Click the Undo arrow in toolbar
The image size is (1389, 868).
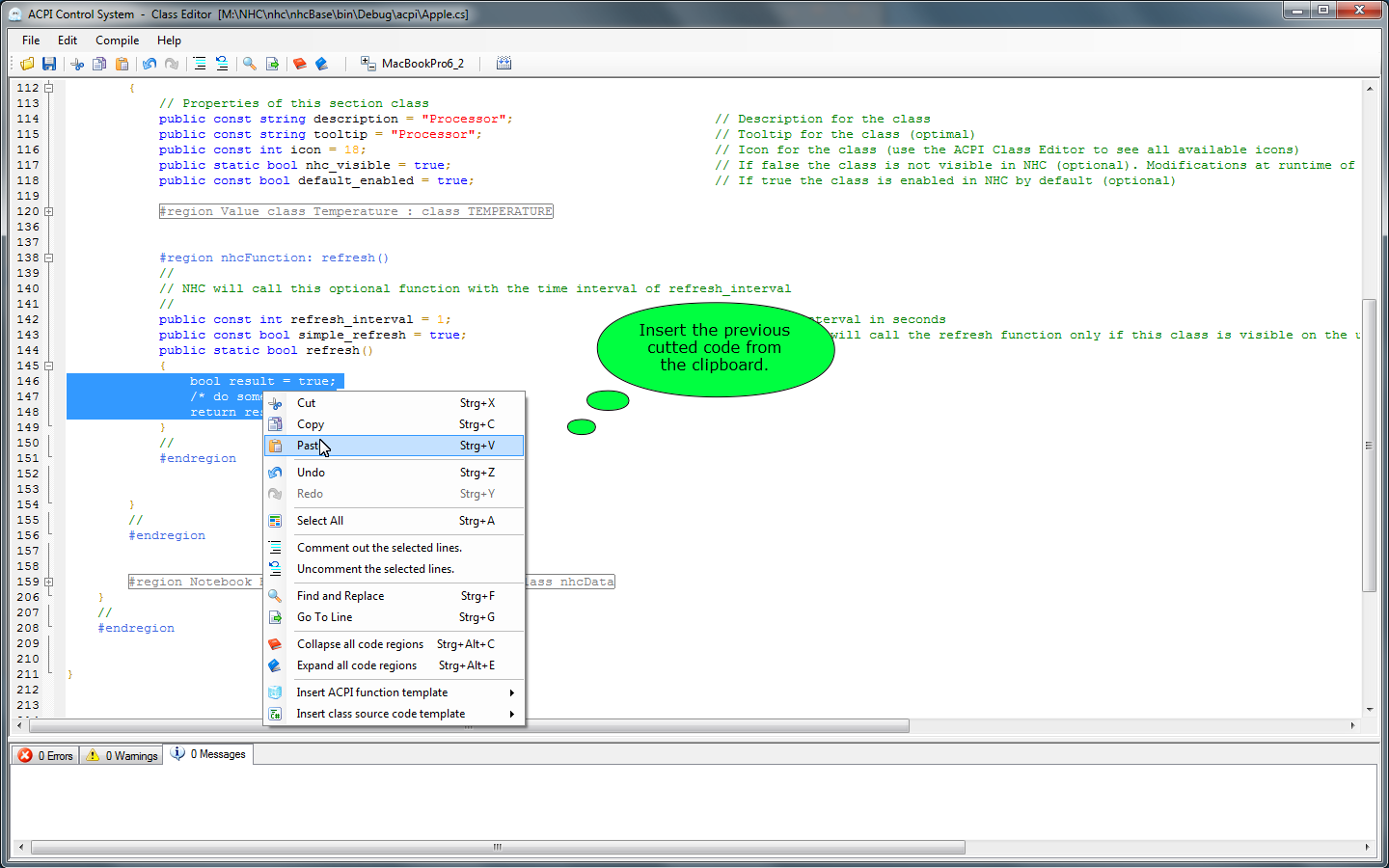coord(150,64)
